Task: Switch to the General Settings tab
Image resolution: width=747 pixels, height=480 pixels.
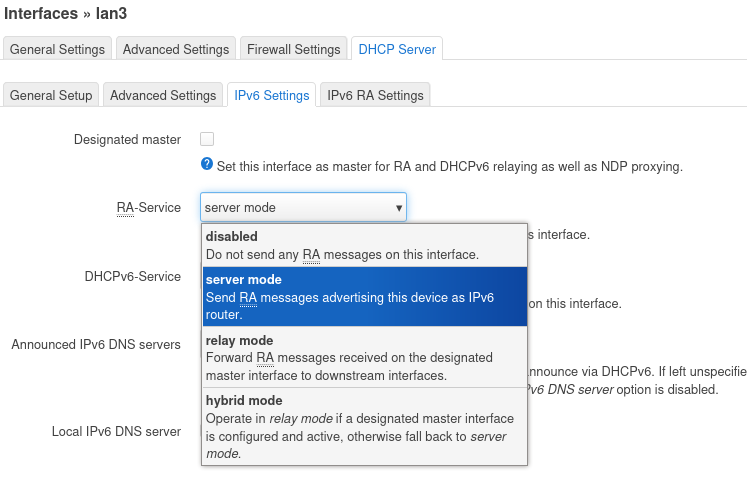Action: click(x=57, y=49)
